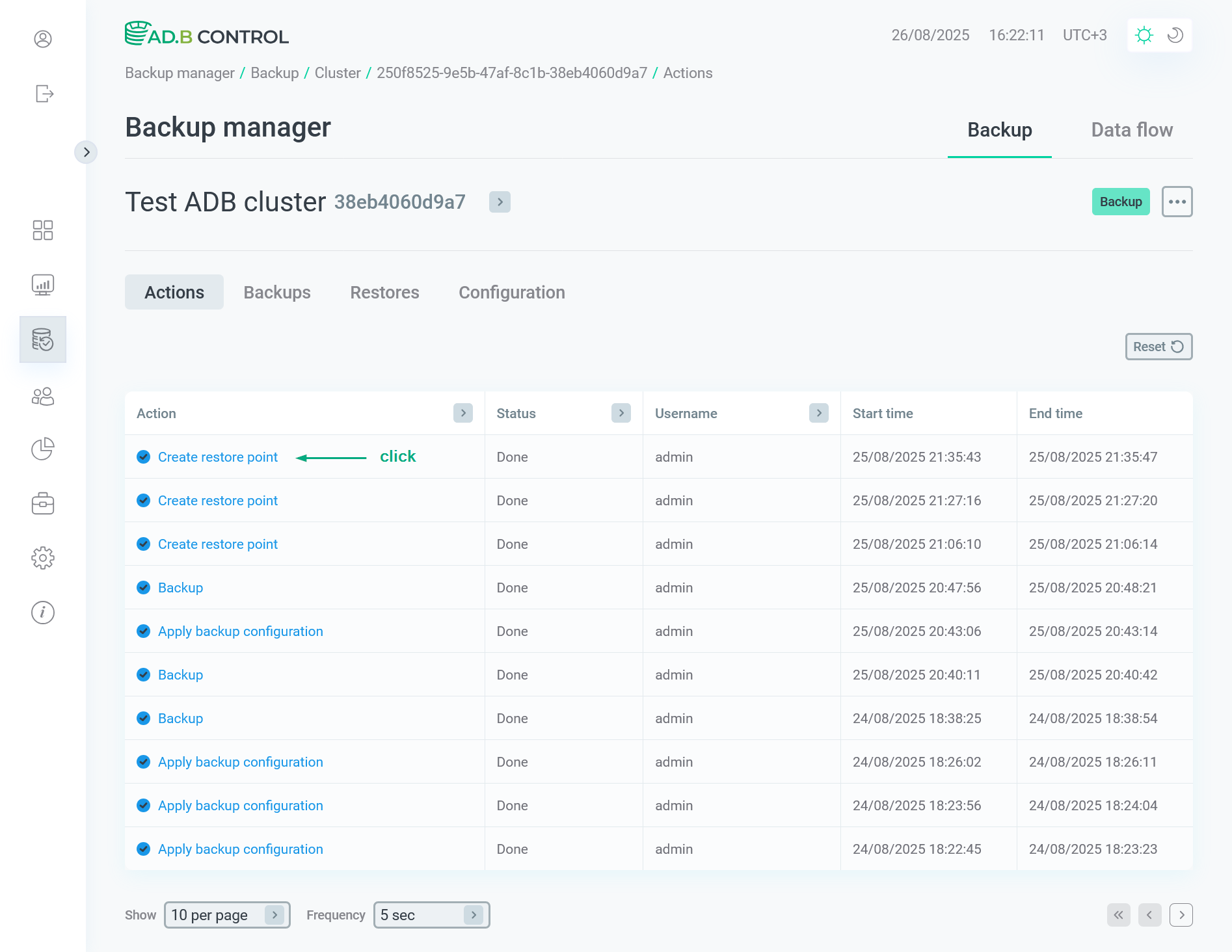
Task: Open the dashboard grid icon
Action: pyautogui.click(x=43, y=230)
